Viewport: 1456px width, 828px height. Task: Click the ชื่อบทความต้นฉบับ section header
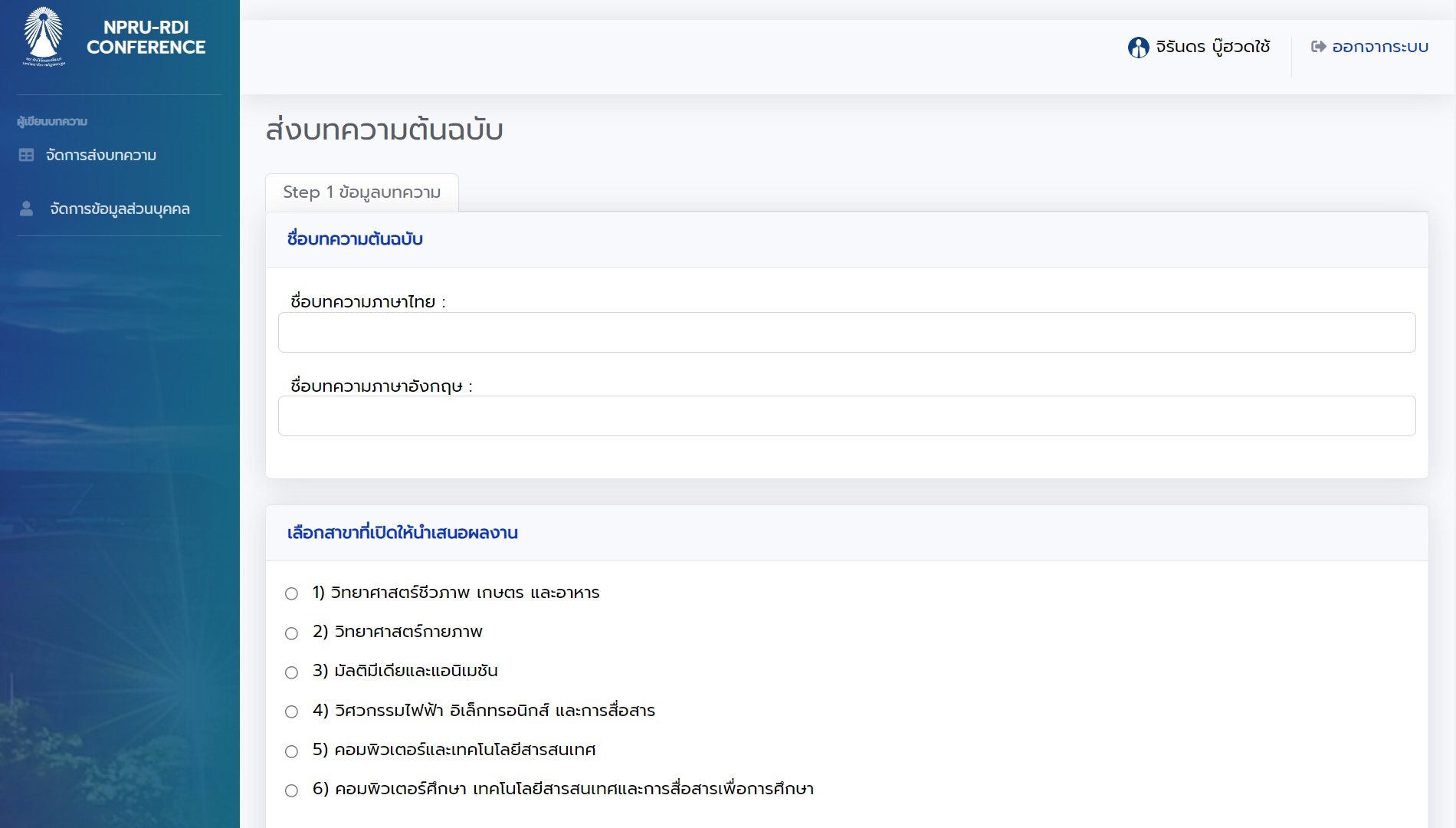tap(355, 239)
